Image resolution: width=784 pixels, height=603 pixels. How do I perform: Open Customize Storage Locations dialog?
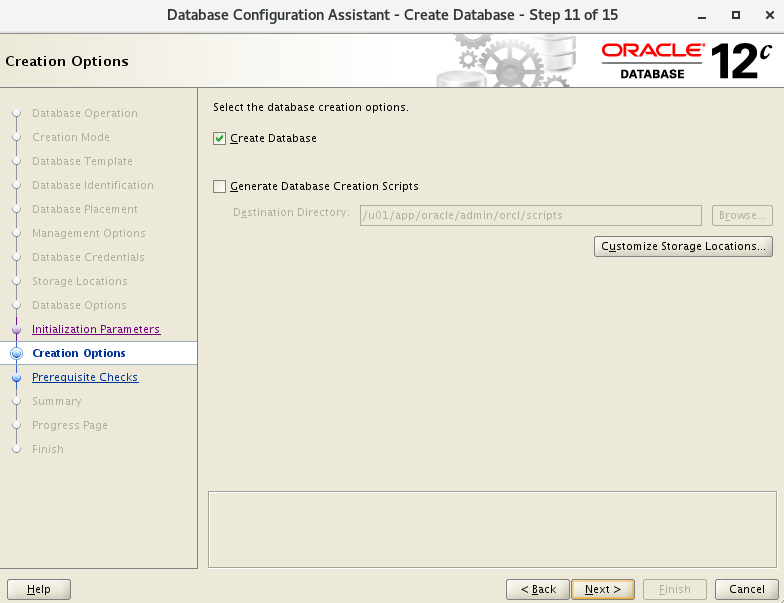683,246
